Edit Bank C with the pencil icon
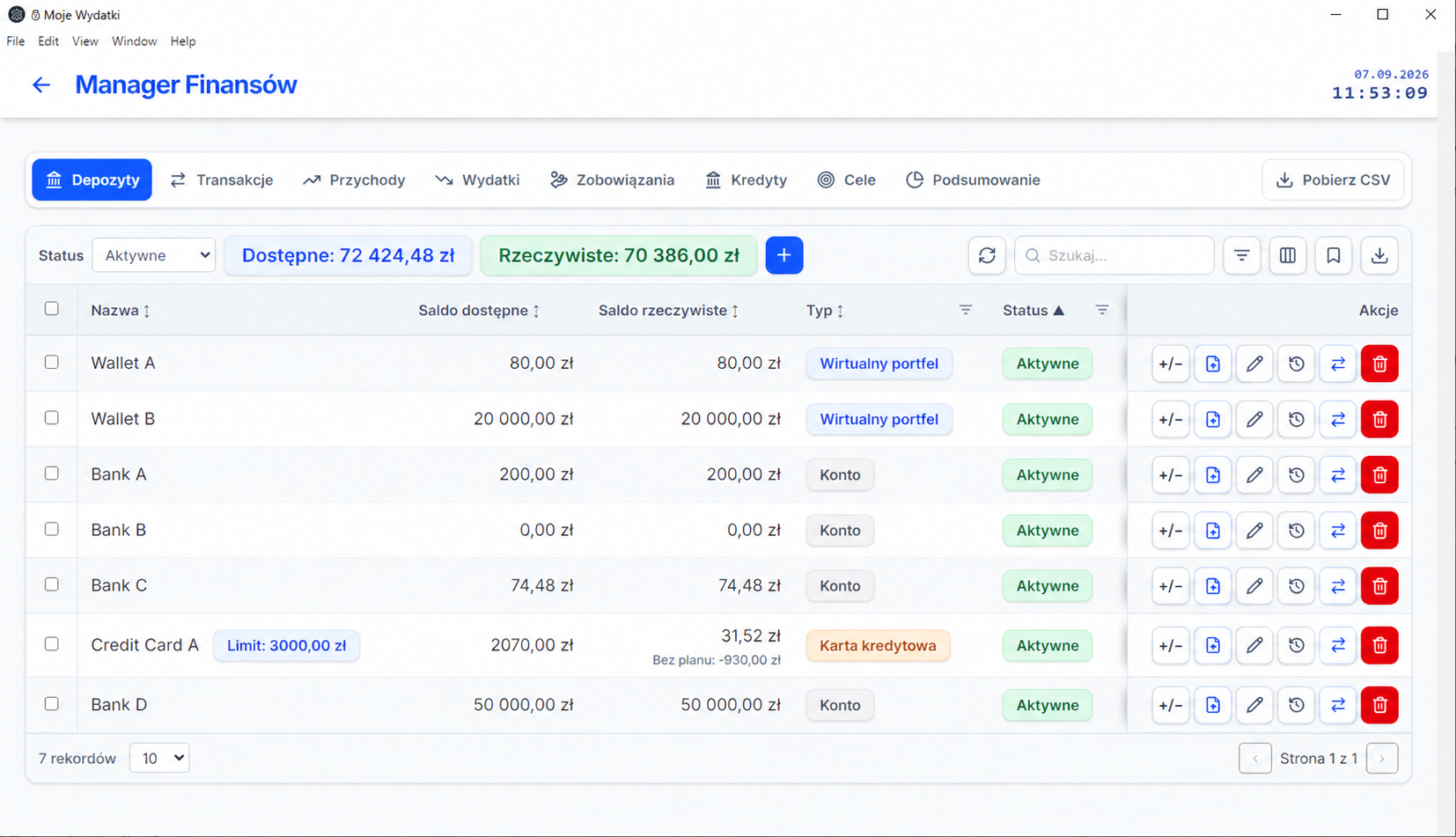 click(1254, 585)
